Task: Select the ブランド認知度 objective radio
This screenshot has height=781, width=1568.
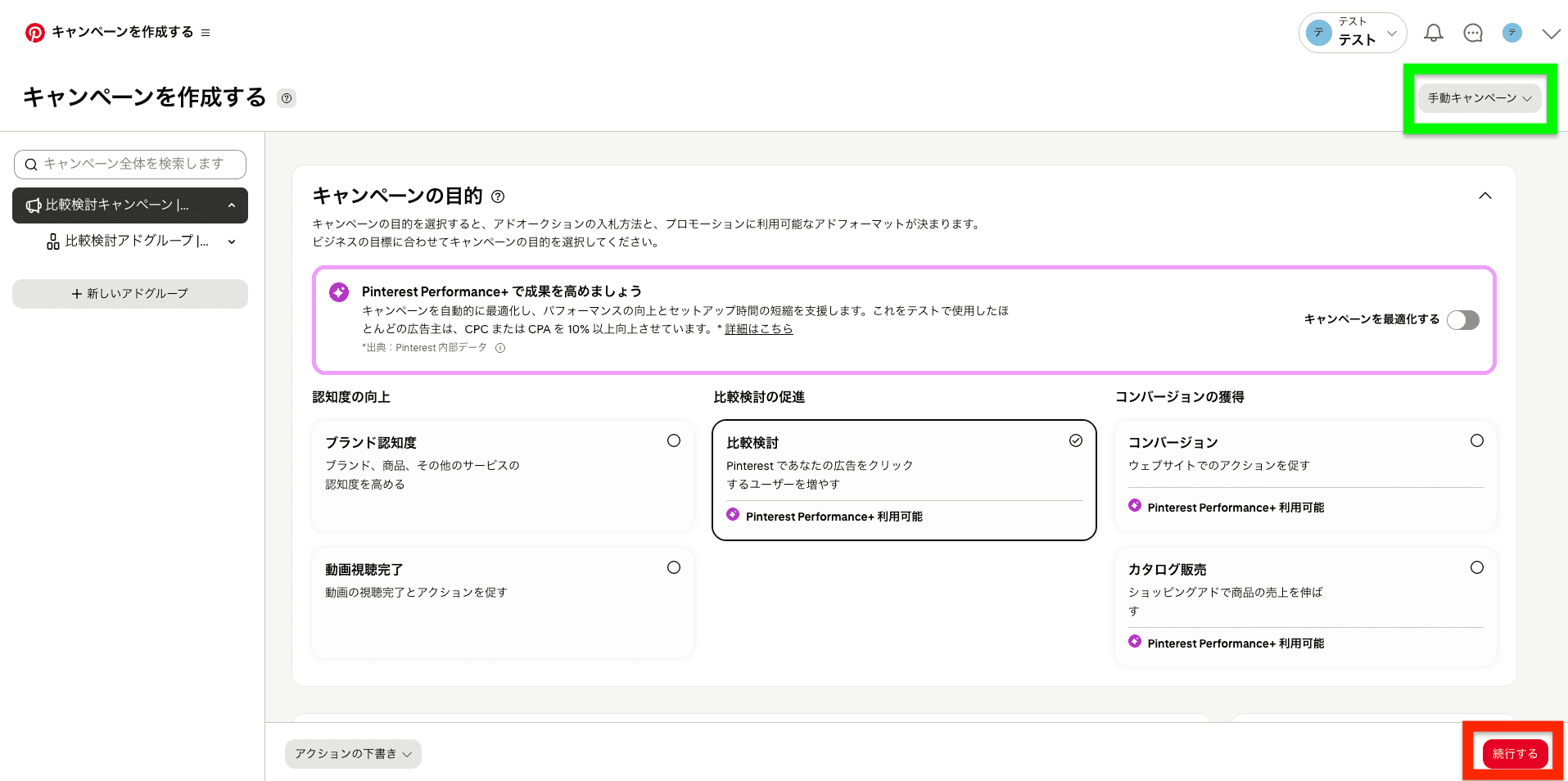Action: pos(674,440)
